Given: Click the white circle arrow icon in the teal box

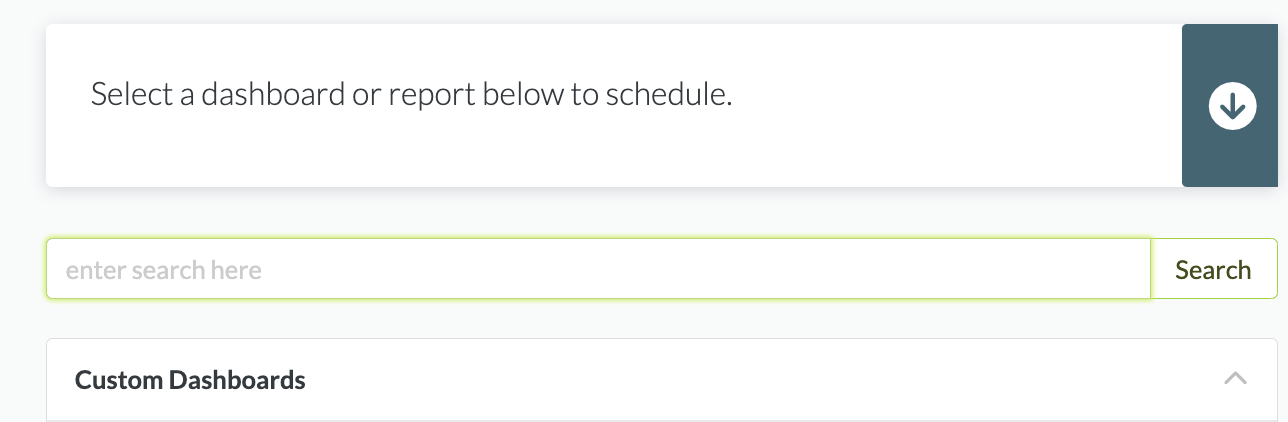Looking at the screenshot, I should point(1232,106).
